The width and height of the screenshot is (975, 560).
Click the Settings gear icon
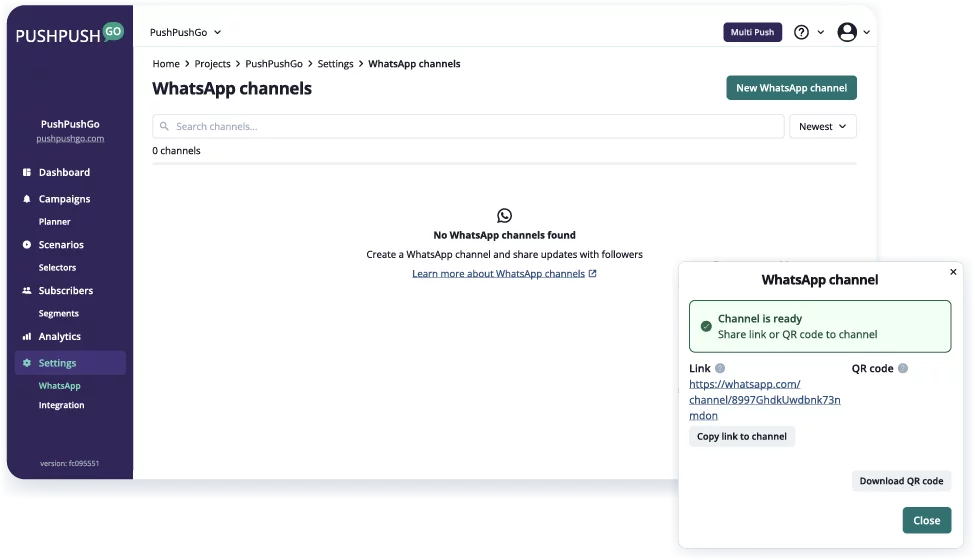click(27, 363)
